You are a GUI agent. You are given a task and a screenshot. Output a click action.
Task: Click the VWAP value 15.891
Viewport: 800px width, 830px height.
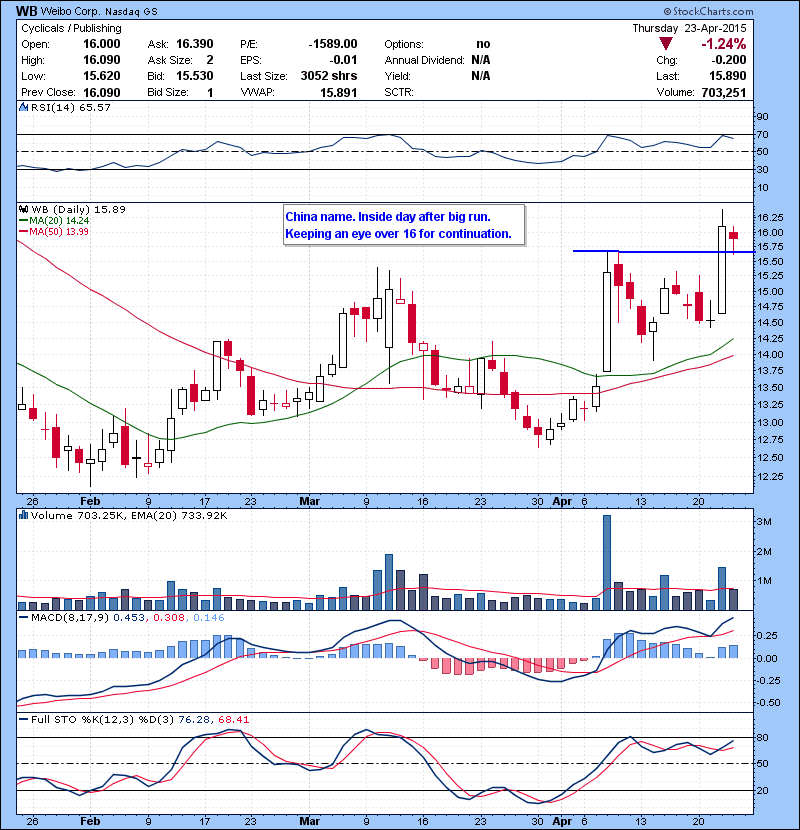point(338,92)
